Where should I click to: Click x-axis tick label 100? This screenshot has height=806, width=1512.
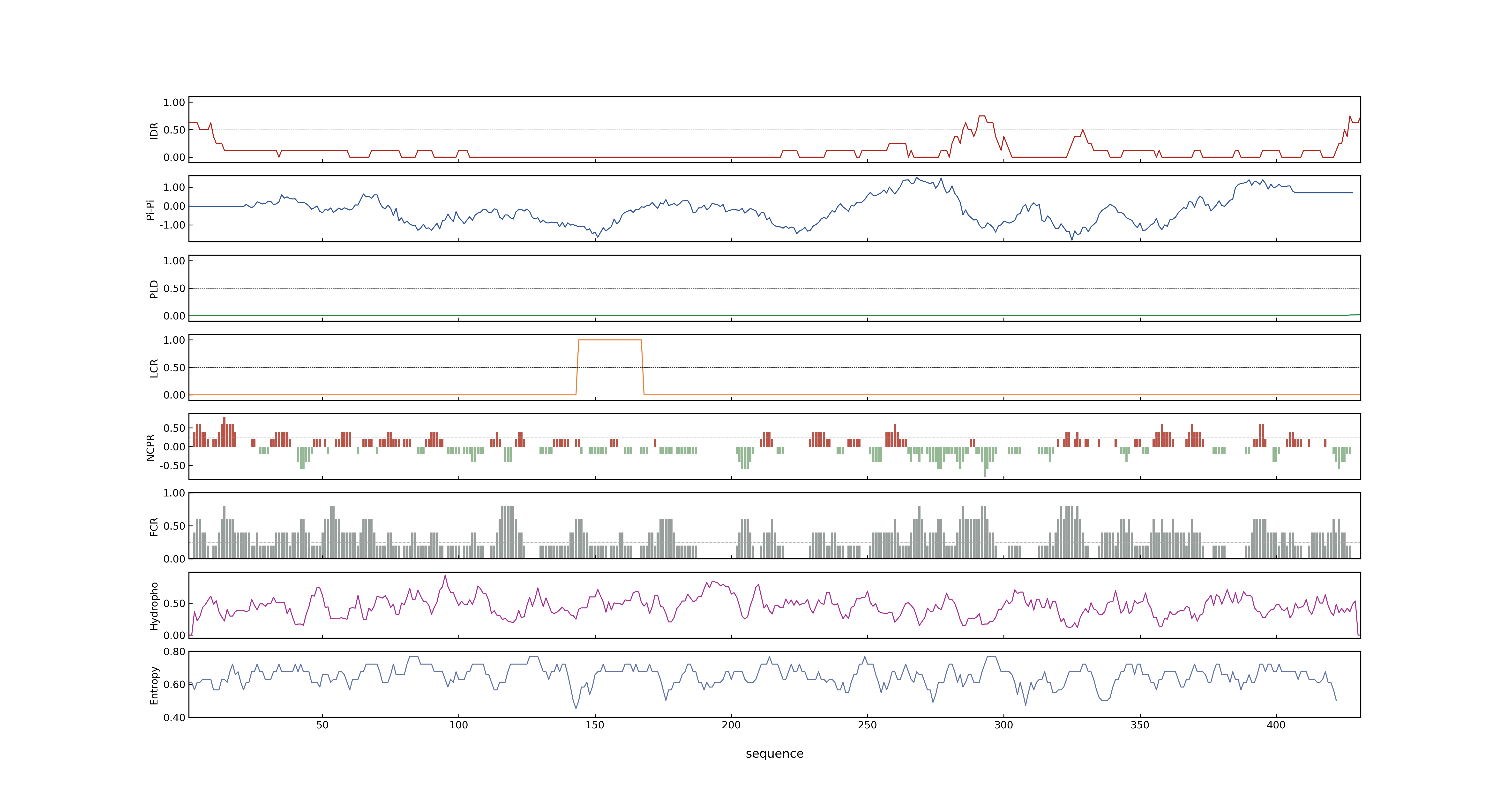tap(458, 725)
